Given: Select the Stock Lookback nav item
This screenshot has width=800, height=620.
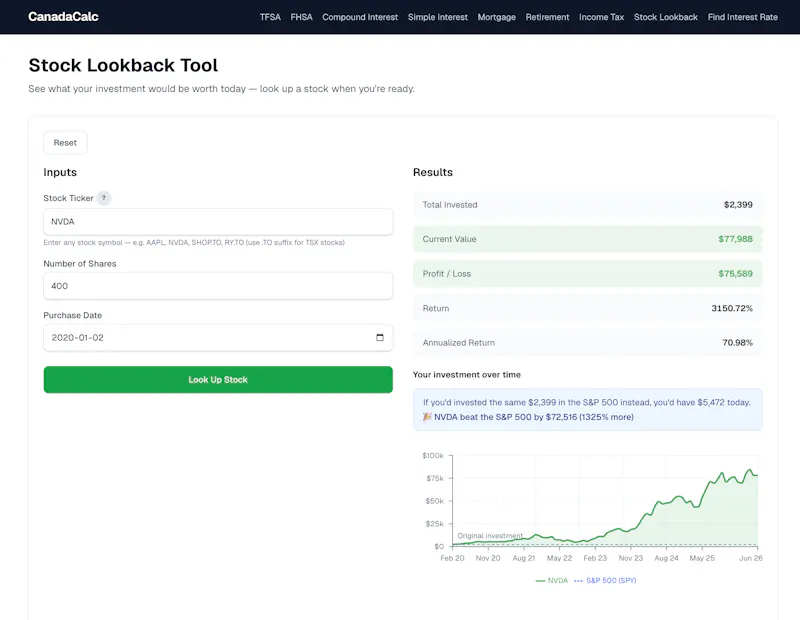Looking at the screenshot, I should [665, 17].
